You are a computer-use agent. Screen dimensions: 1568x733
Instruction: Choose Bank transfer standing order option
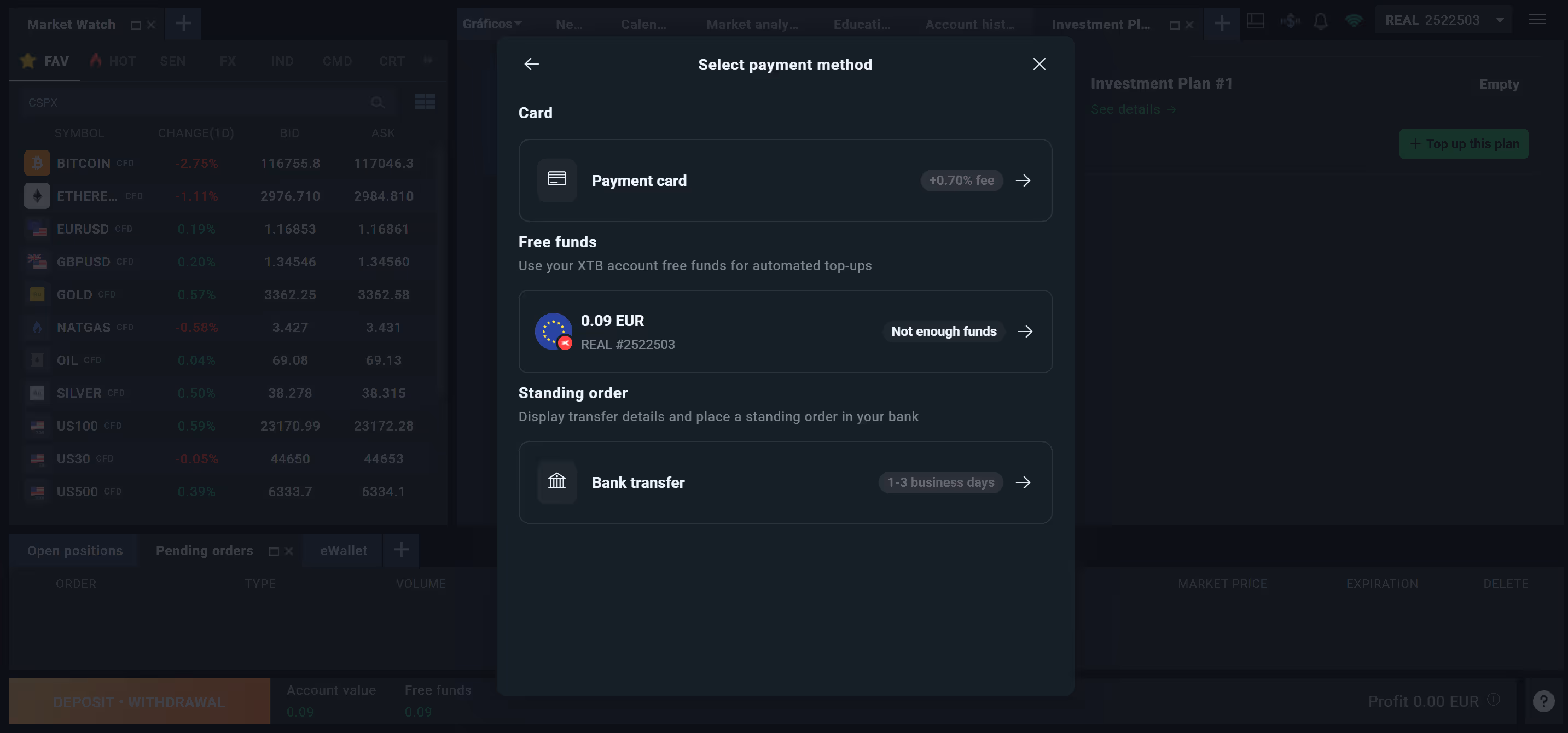[785, 482]
